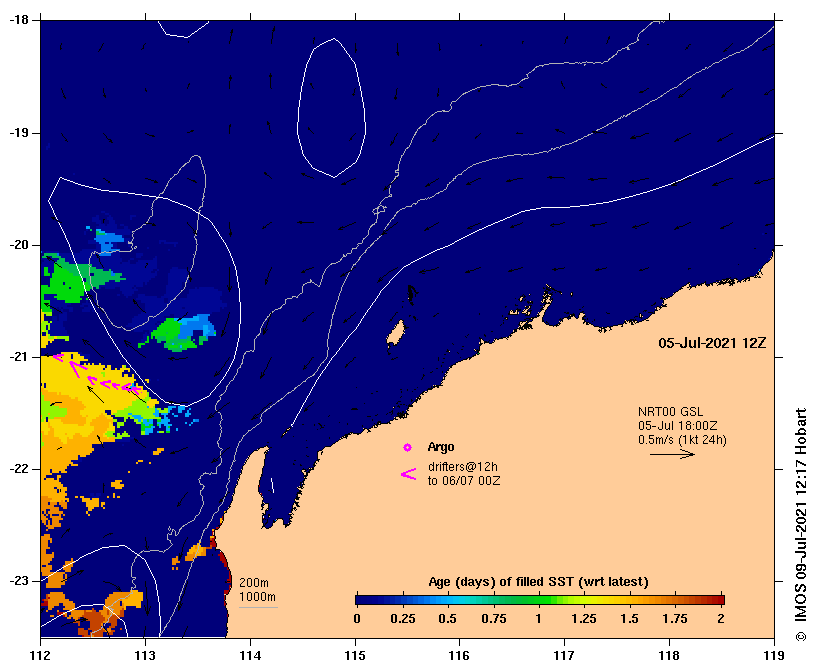Click the '1000m' depth contour label
Image resolution: width=818 pixels, height=672 pixels.
tap(257, 597)
